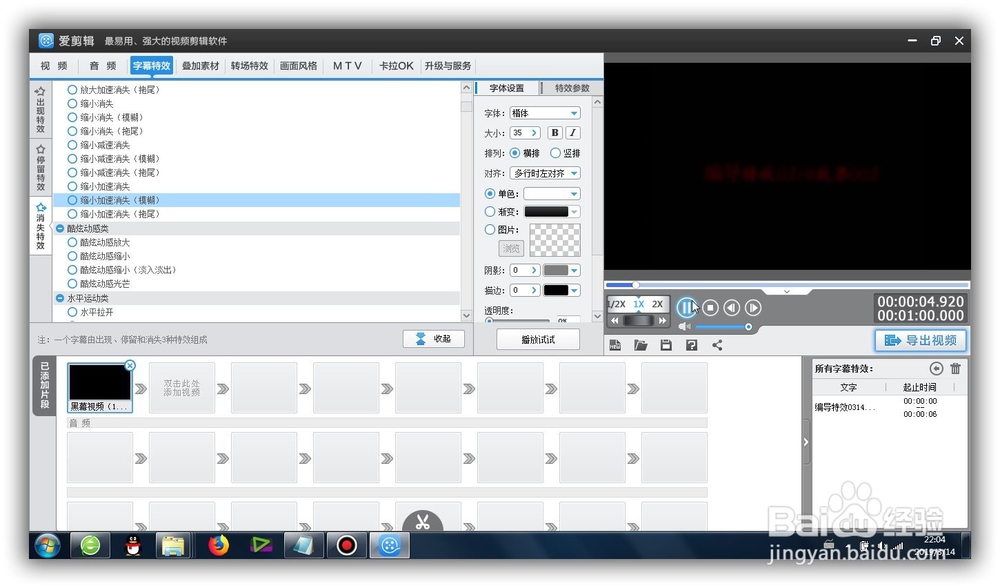1000x588 pixels.
Task: Click the Windows Start button
Action: pos(47,545)
